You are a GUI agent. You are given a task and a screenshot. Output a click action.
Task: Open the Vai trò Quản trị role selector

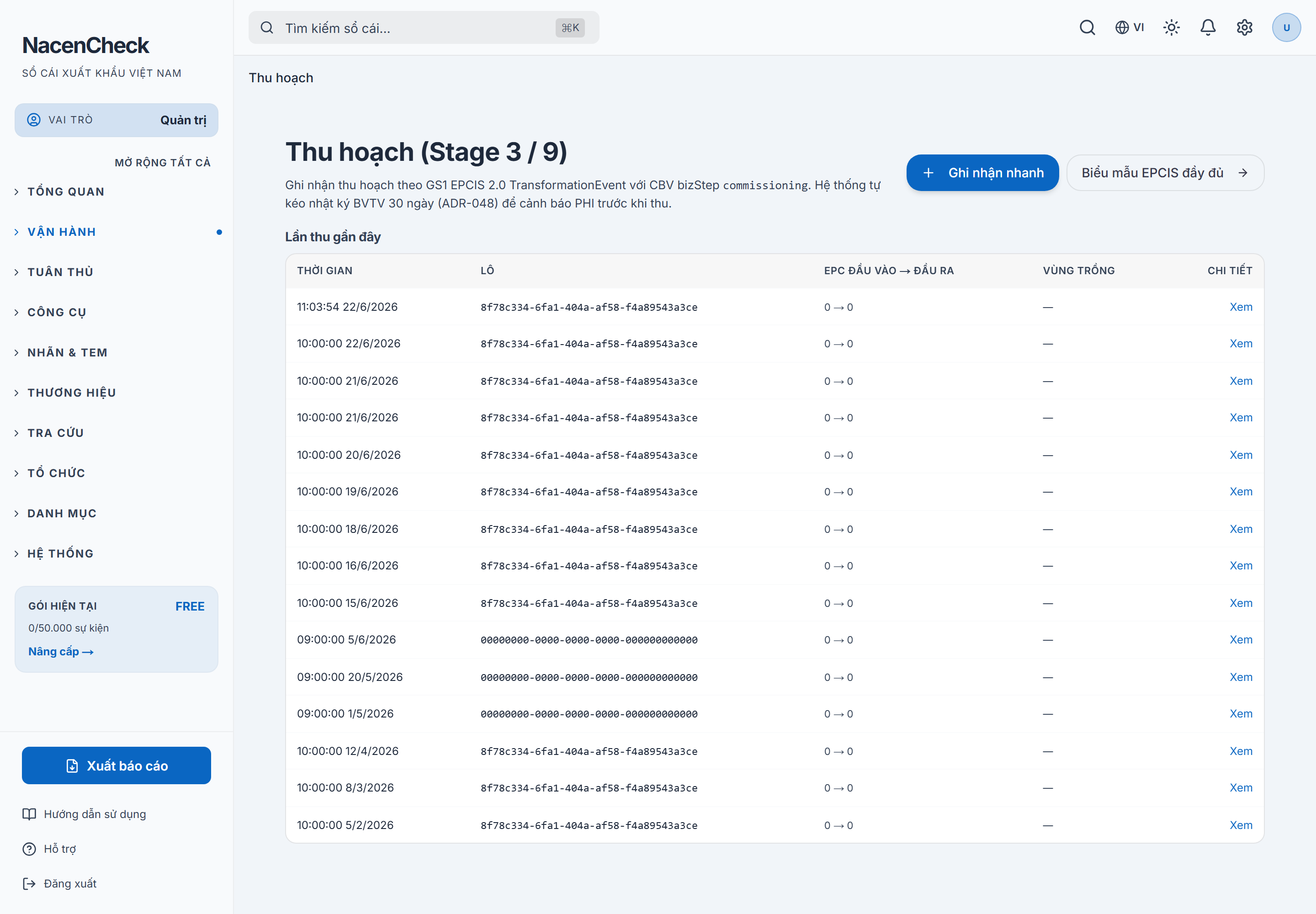(116, 120)
